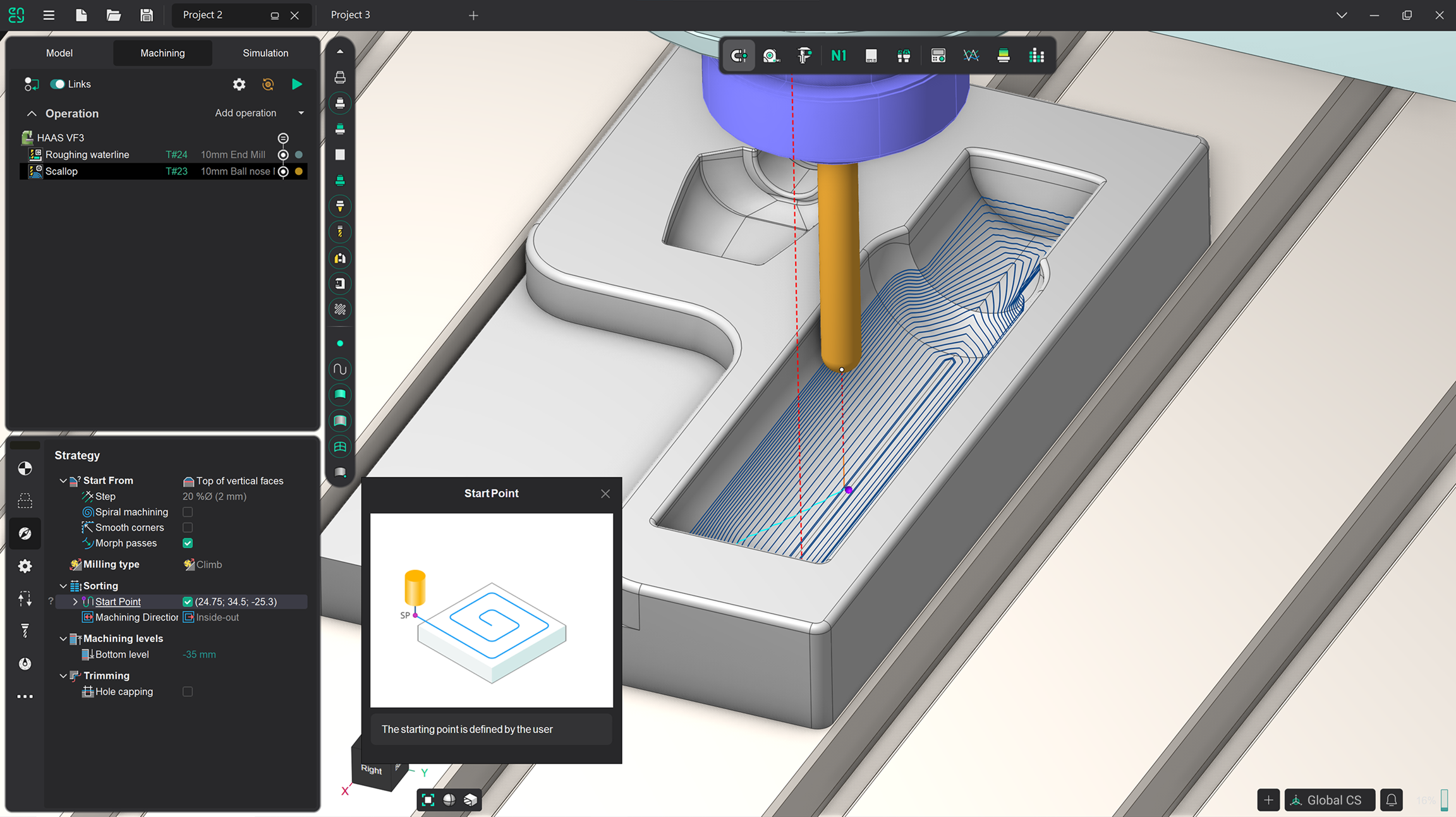The image size is (1456, 817).
Task: Click the Global CS button
Action: (1330, 800)
